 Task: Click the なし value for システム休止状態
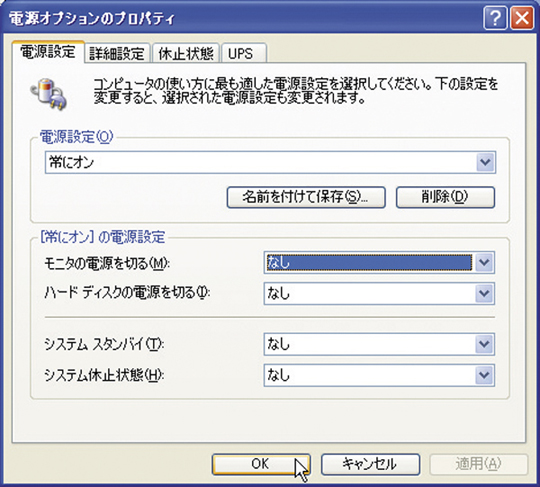(379, 375)
